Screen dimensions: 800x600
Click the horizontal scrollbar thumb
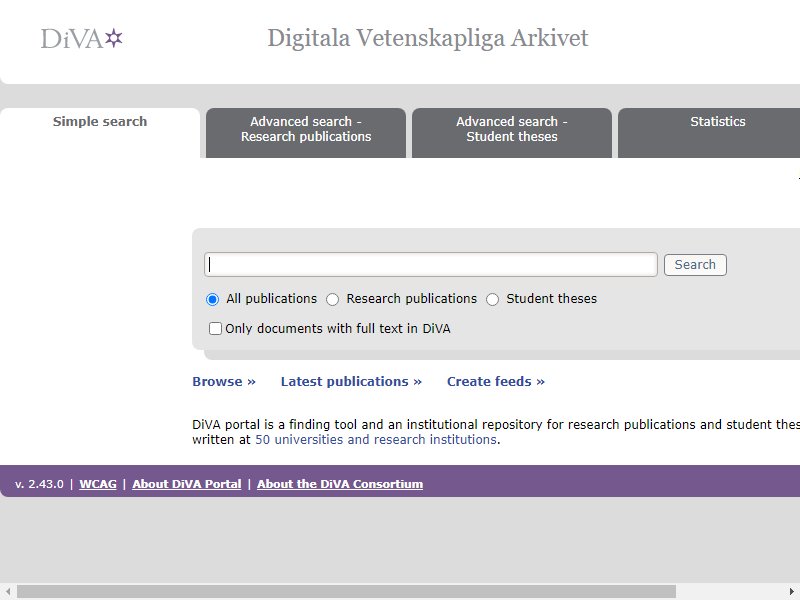click(346, 592)
